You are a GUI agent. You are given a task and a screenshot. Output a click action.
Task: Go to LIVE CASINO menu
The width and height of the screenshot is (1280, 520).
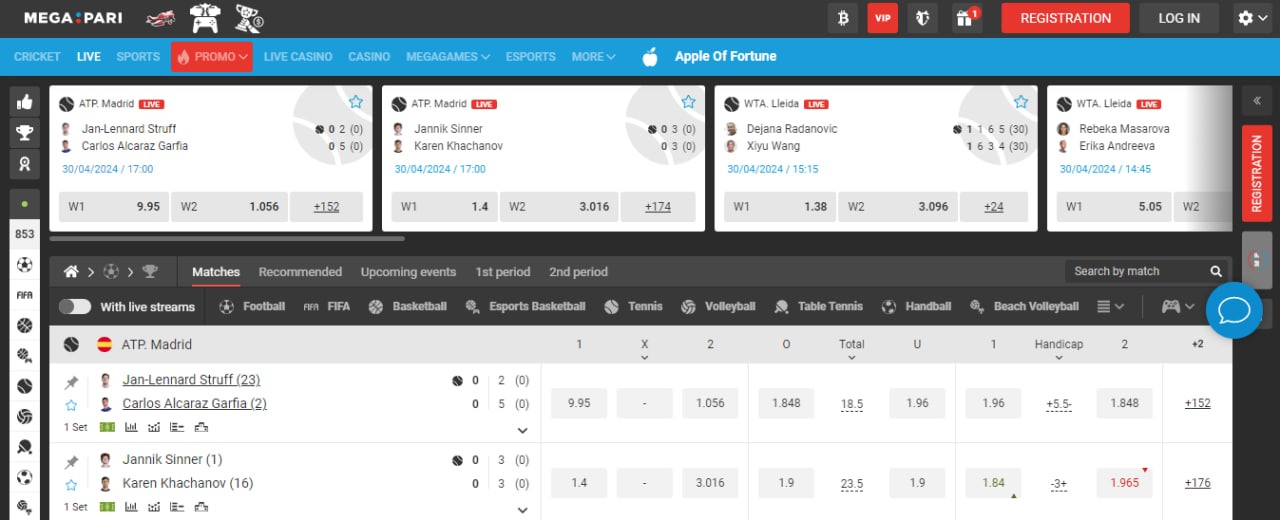[298, 57]
